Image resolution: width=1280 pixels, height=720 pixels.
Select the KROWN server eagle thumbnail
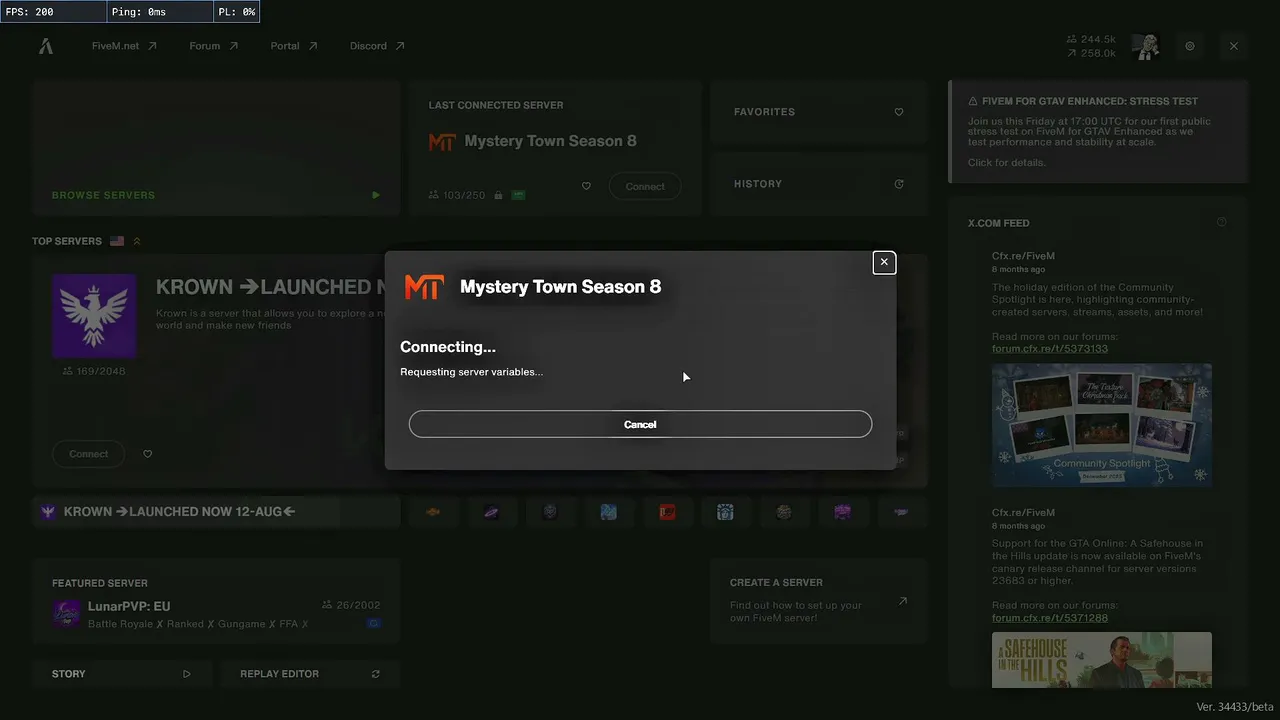click(x=94, y=316)
